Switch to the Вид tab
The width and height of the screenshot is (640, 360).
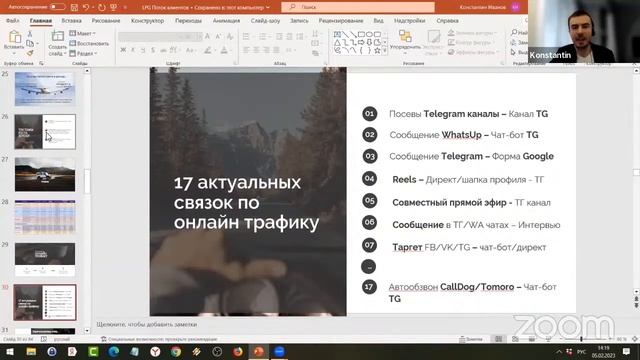click(x=378, y=20)
